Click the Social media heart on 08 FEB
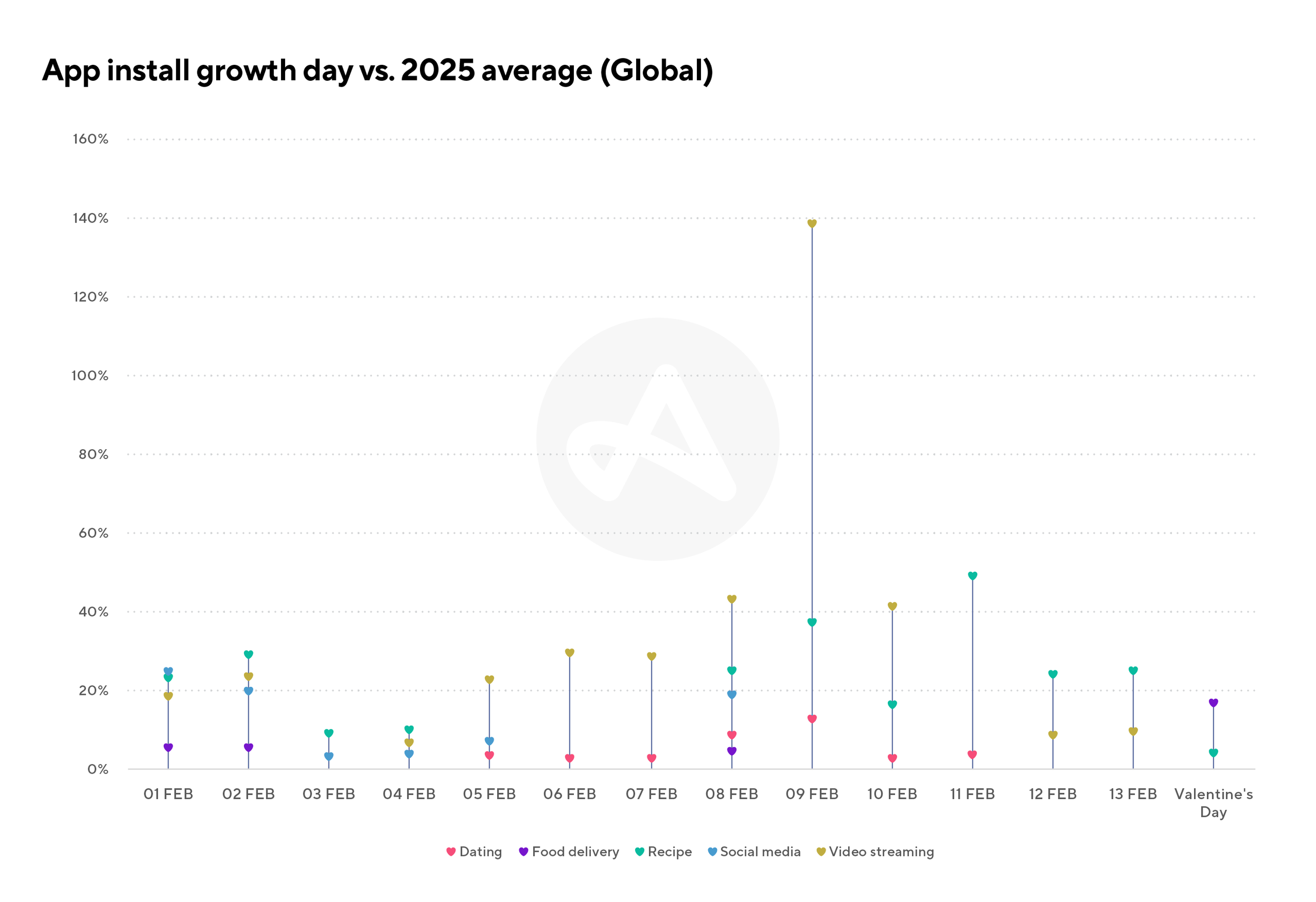 [732, 694]
